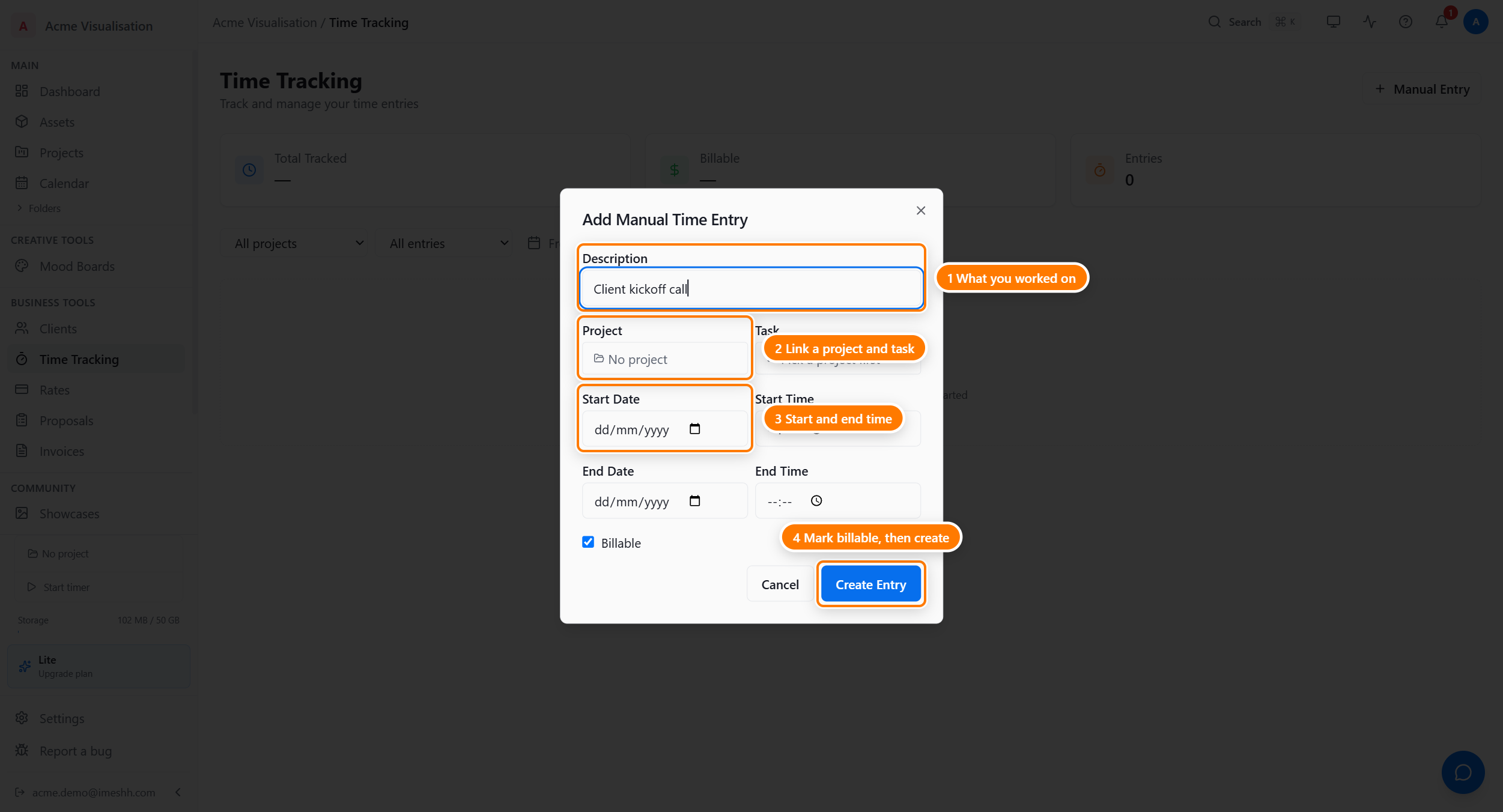This screenshot has width=1503, height=812.
Task: Open the Project dropdown showing No project
Action: [664, 359]
